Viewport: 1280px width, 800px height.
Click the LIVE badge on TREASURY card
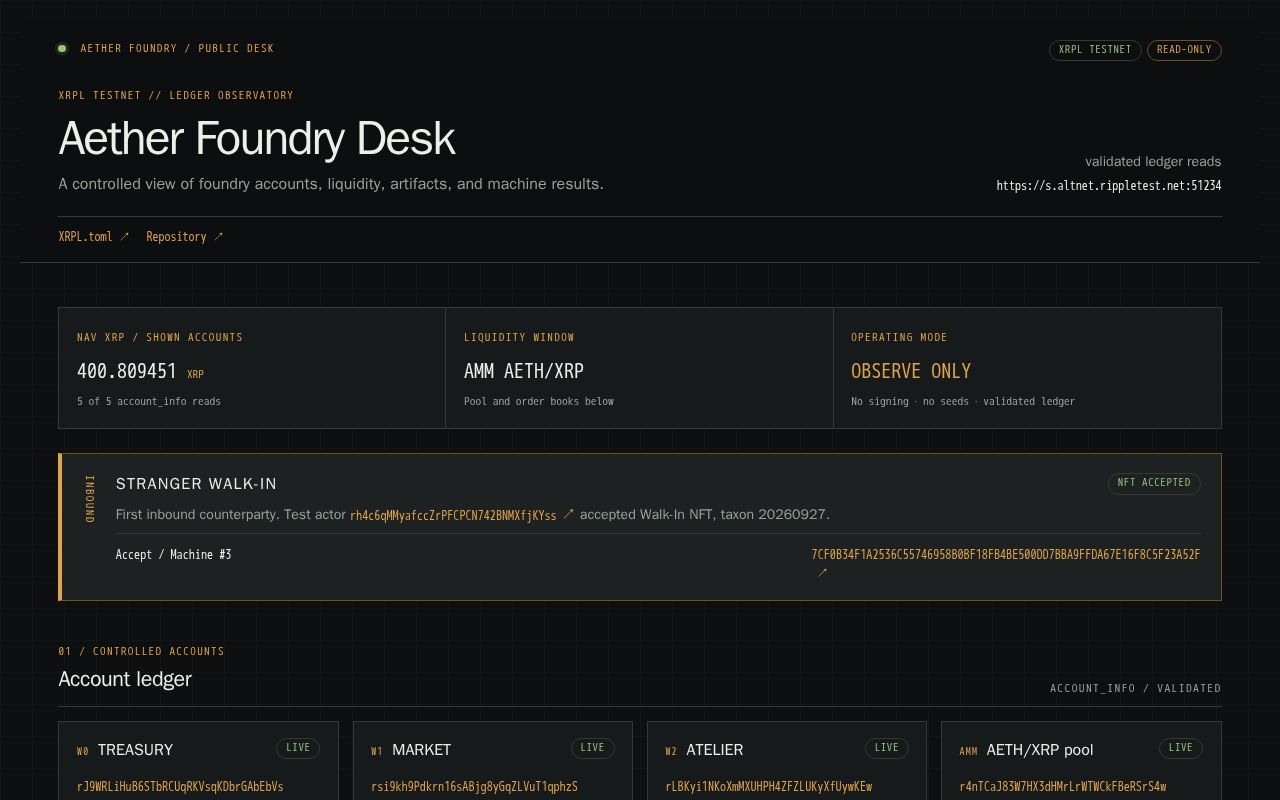(298, 748)
